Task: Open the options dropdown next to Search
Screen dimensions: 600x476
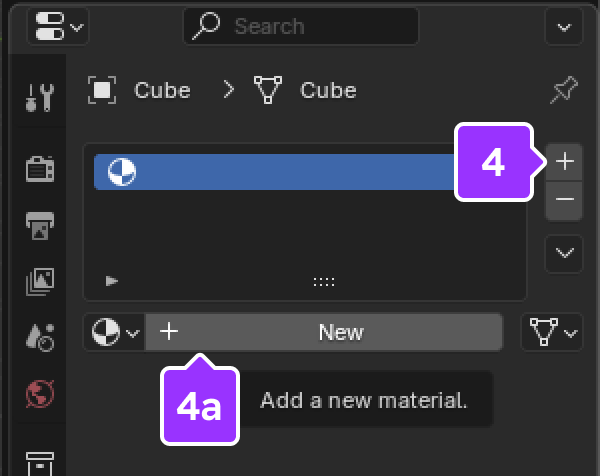Action: click(x=564, y=26)
